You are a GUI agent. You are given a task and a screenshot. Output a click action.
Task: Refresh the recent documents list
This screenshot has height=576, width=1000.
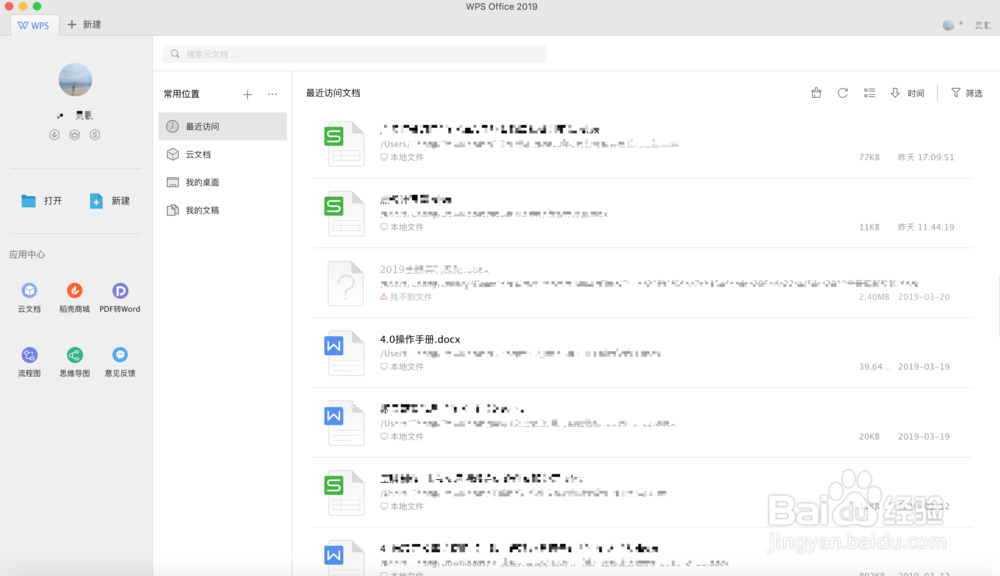tap(842, 93)
